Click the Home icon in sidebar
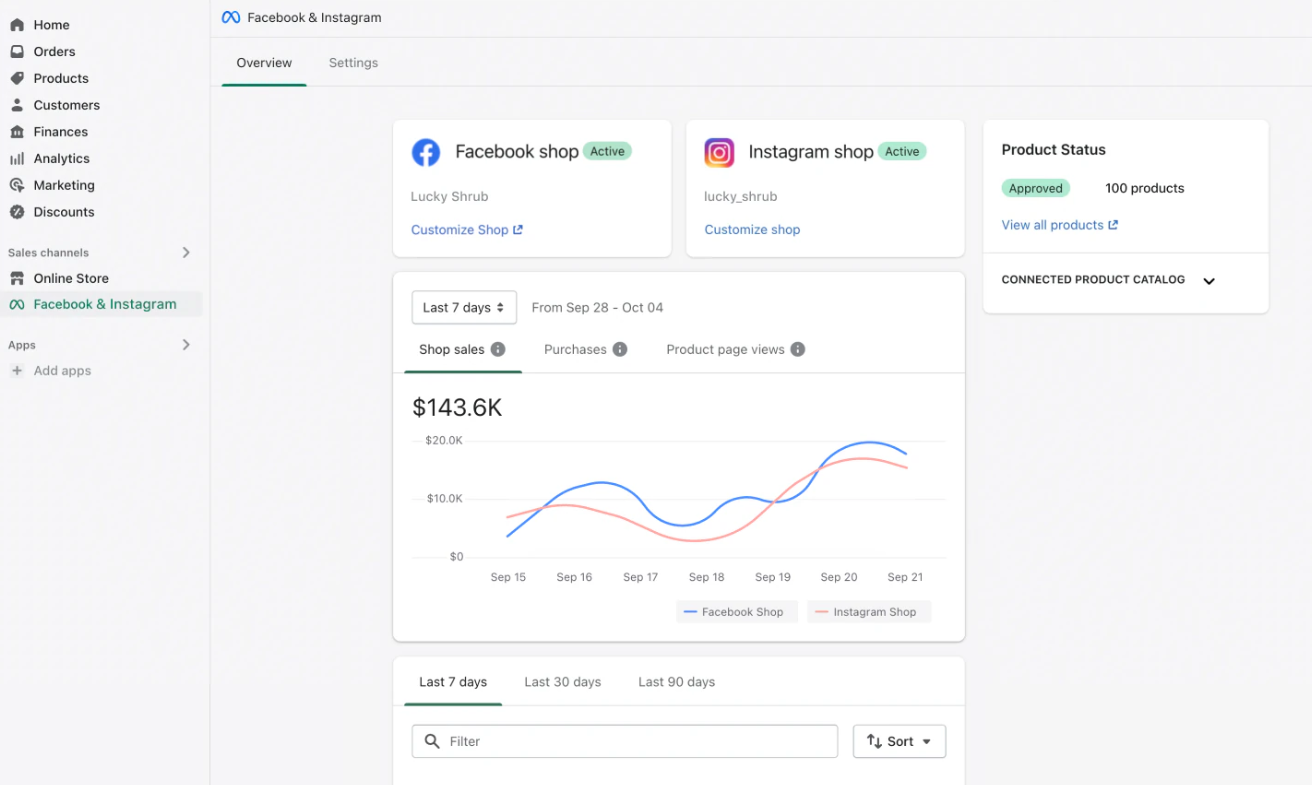Screen dimensions: 1312x785 click(17, 25)
